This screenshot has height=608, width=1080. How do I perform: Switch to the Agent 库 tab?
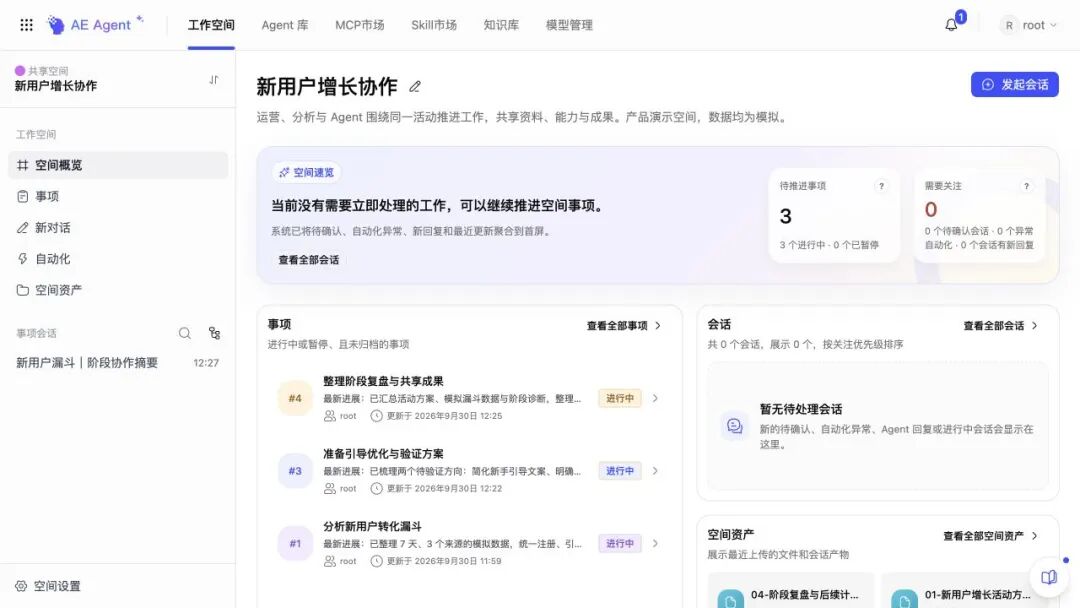284,25
